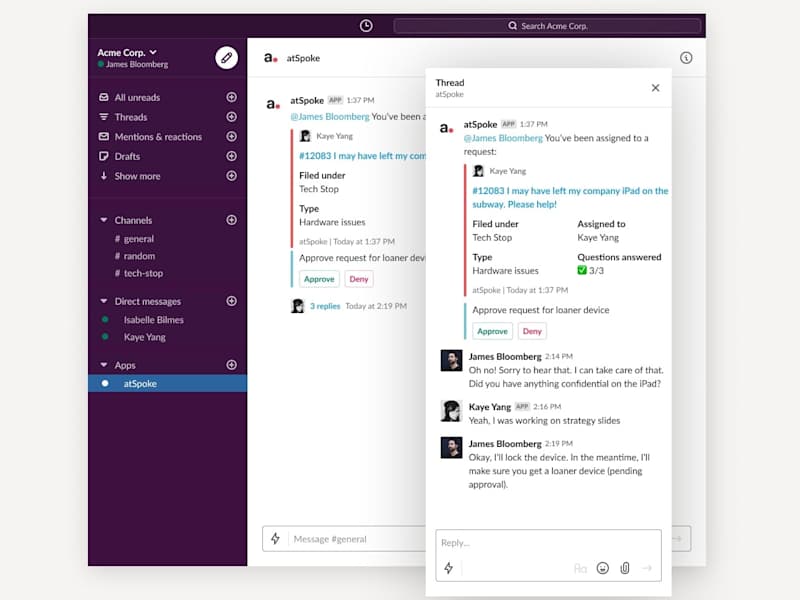Click the thread Reply input field
The width and height of the screenshot is (800, 600).
tap(548, 543)
